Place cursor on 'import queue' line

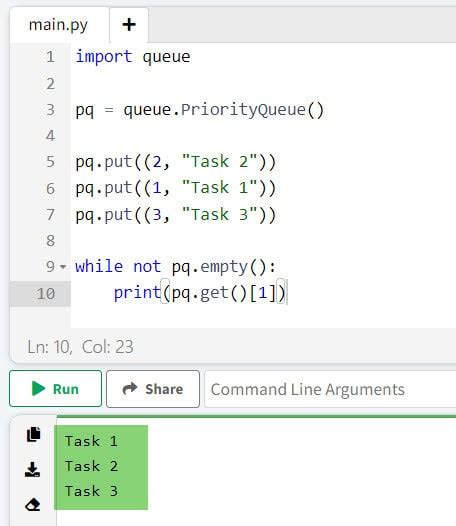[133, 57]
